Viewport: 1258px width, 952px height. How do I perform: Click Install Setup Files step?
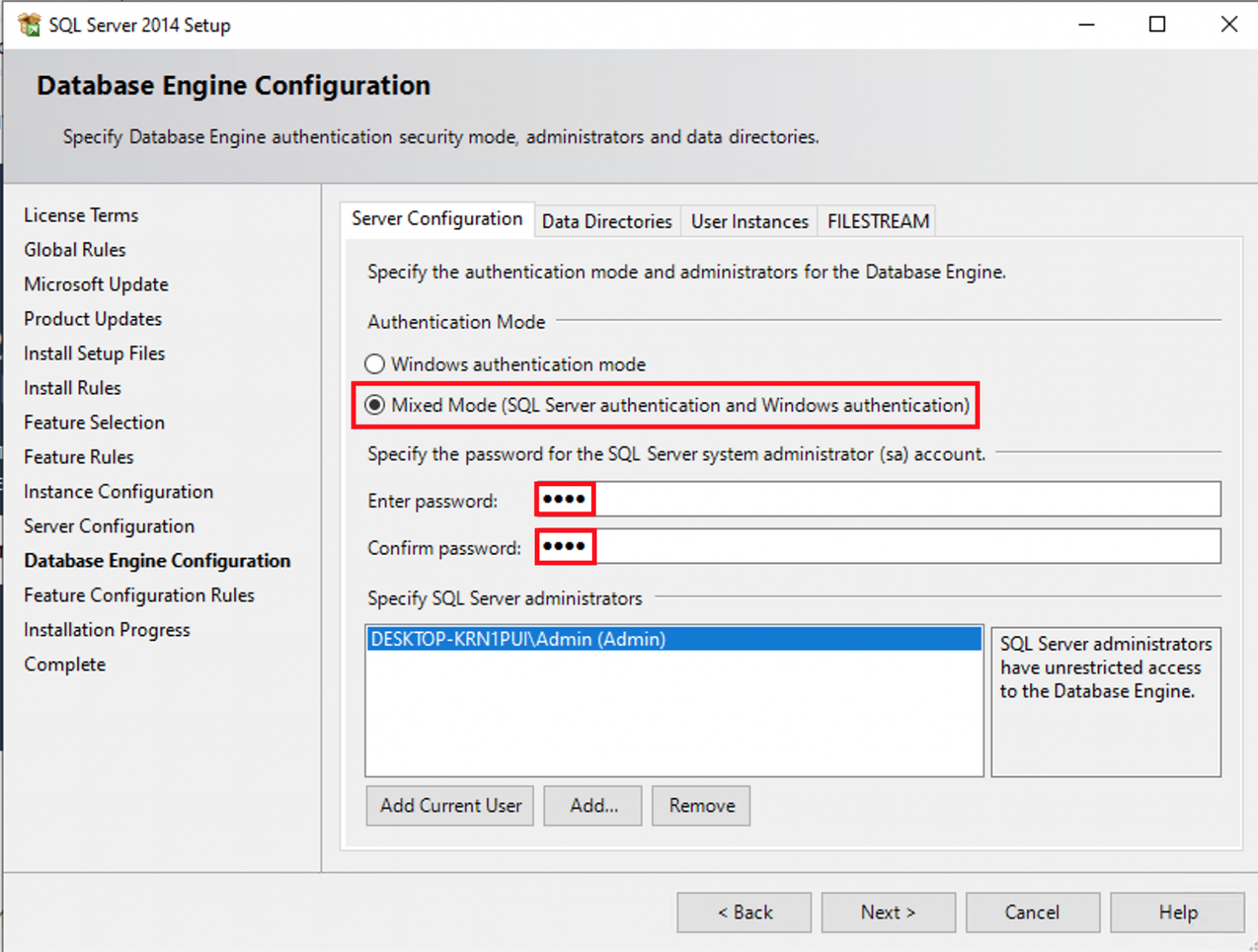tap(94, 353)
